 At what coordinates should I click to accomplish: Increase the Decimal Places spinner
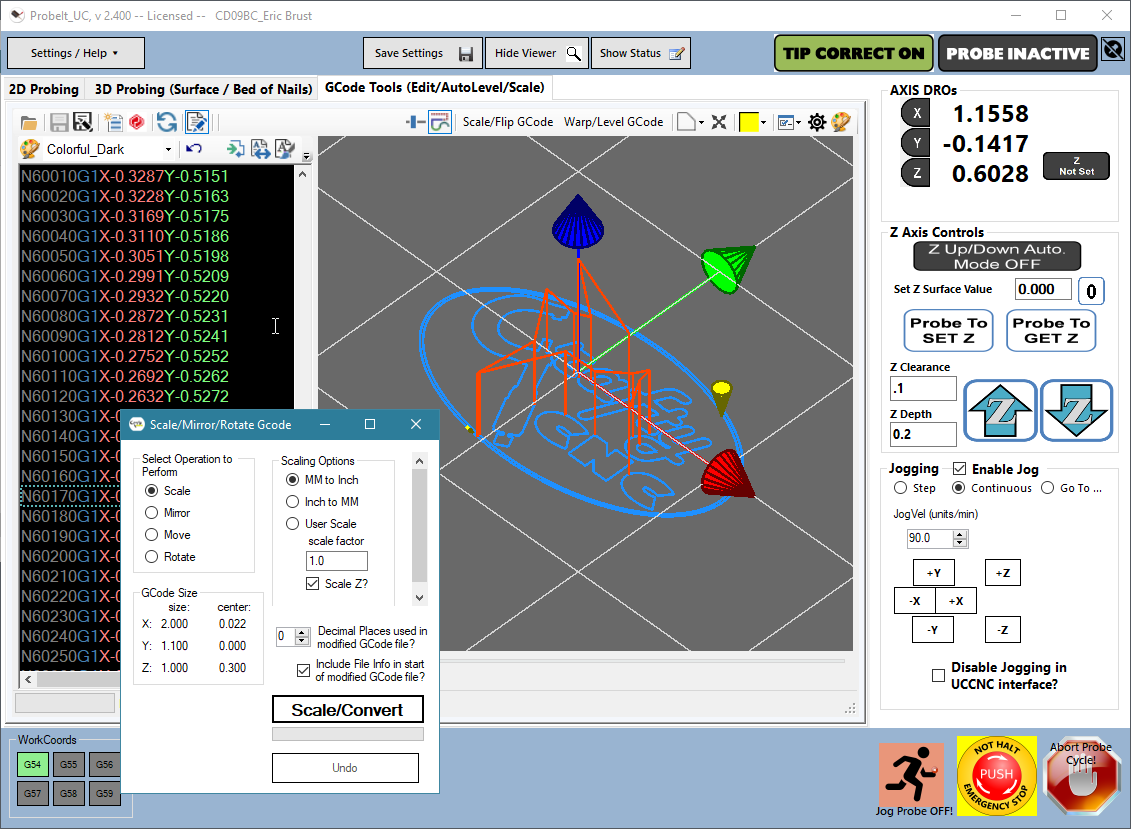coord(302,632)
